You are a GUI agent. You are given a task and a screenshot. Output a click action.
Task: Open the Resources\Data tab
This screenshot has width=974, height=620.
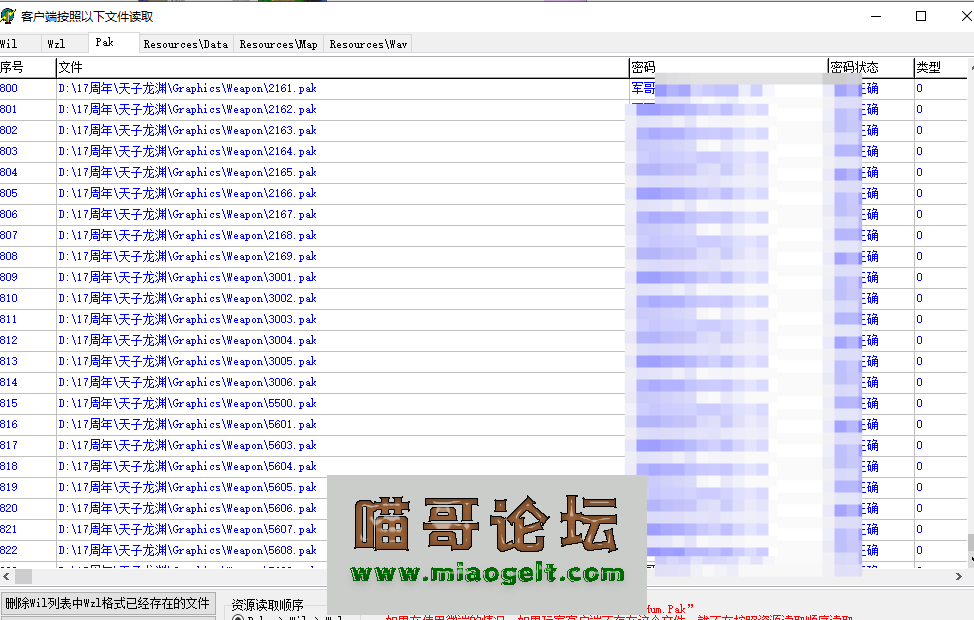click(185, 43)
